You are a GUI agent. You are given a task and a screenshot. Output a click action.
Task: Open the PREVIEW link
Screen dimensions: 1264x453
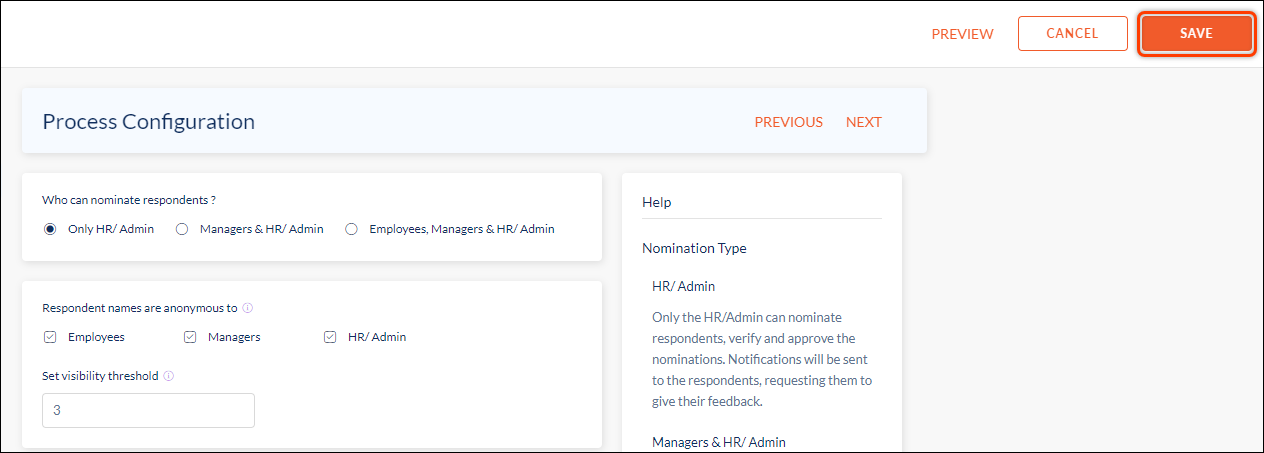pyautogui.click(x=962, y=34)
